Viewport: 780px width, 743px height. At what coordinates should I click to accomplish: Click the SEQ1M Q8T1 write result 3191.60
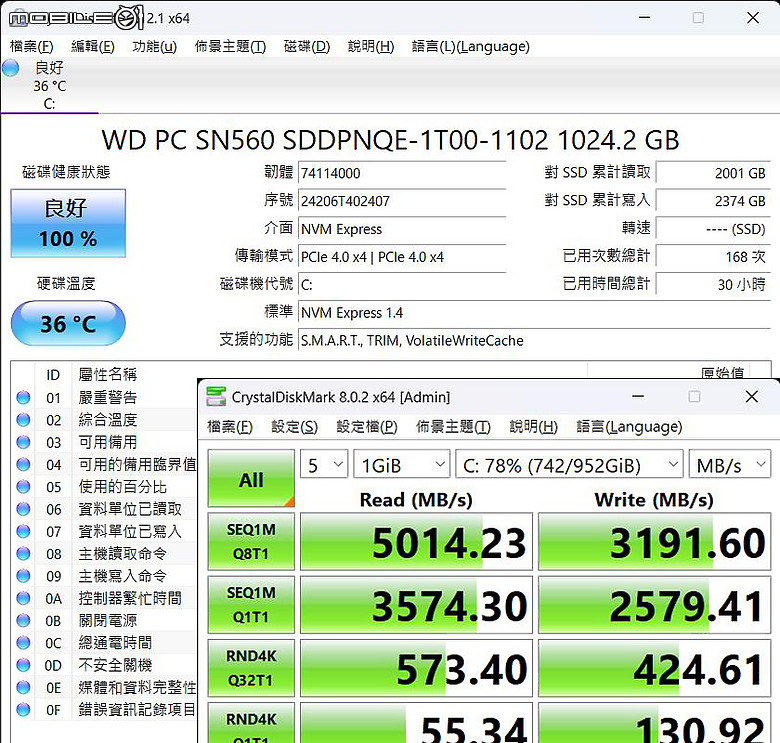[x=655, y=542]
